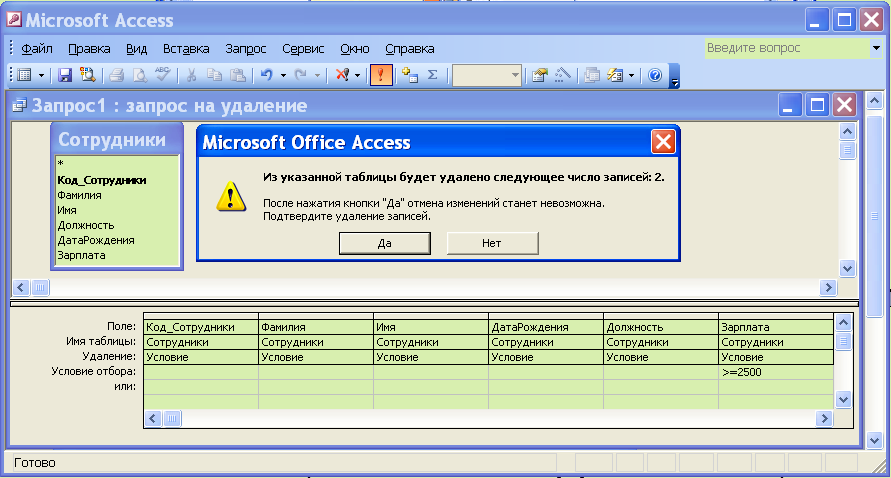Image resolution: width=891 pixels, height=478 pixels.
Task: Select Имя in the Сотрудники field list
Action: 66,210
